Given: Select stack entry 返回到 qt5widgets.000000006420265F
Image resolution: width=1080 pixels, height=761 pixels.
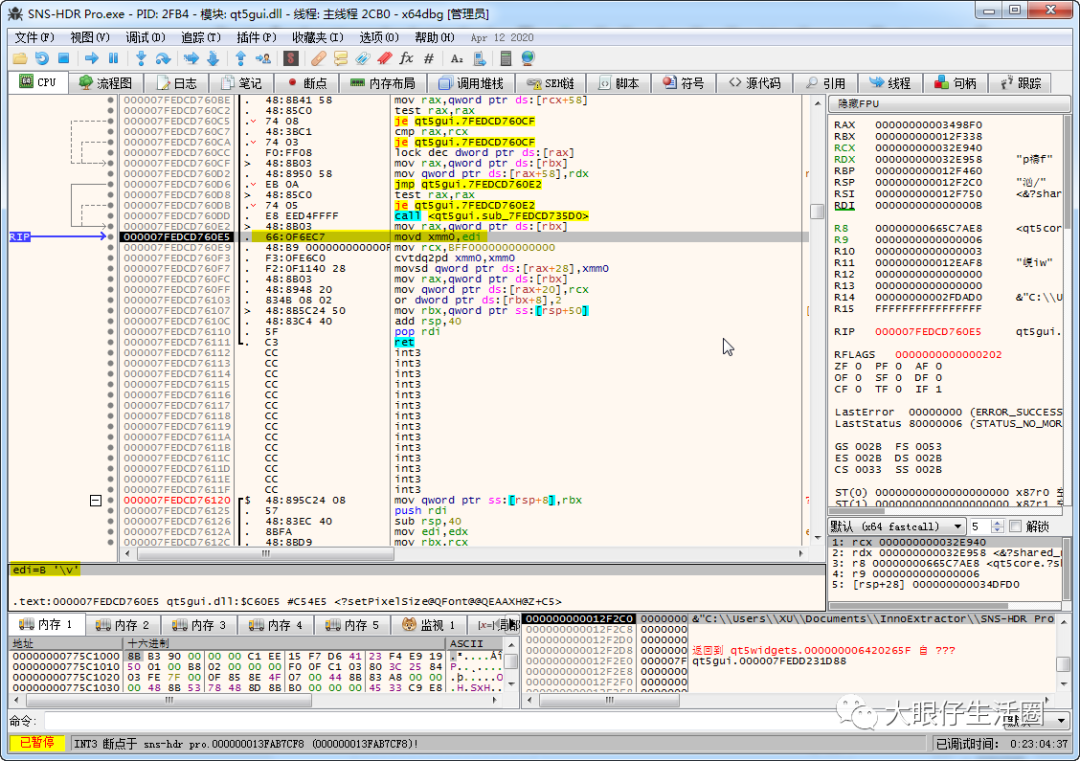Looking at the screenshot, I should tap(824, 650).
